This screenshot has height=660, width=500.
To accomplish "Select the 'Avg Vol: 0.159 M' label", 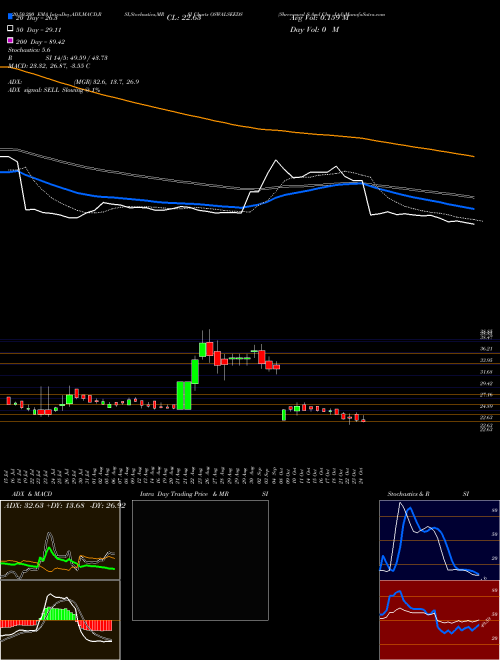I will [319, 17].
